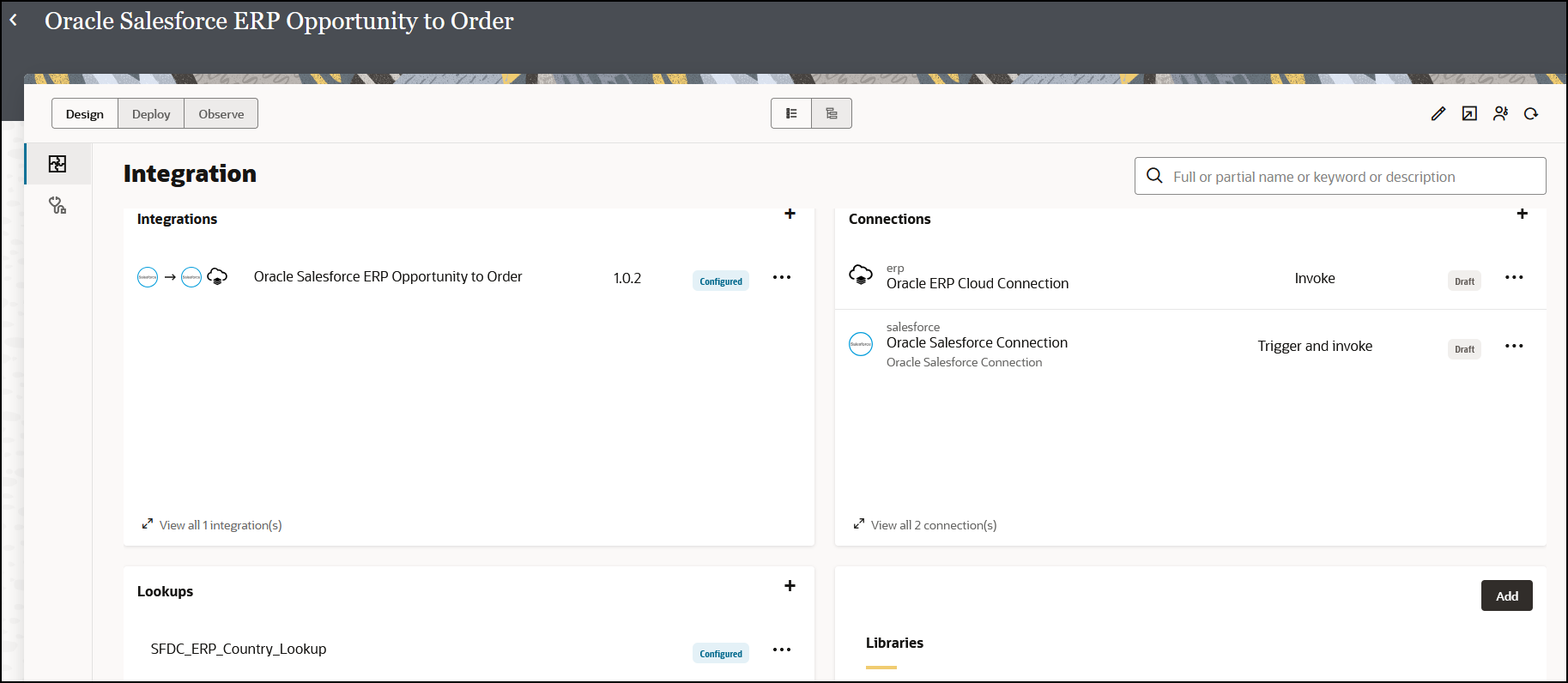
Task: Click the integration's ERP cloud flow icon
Action: tap(217, 276)
